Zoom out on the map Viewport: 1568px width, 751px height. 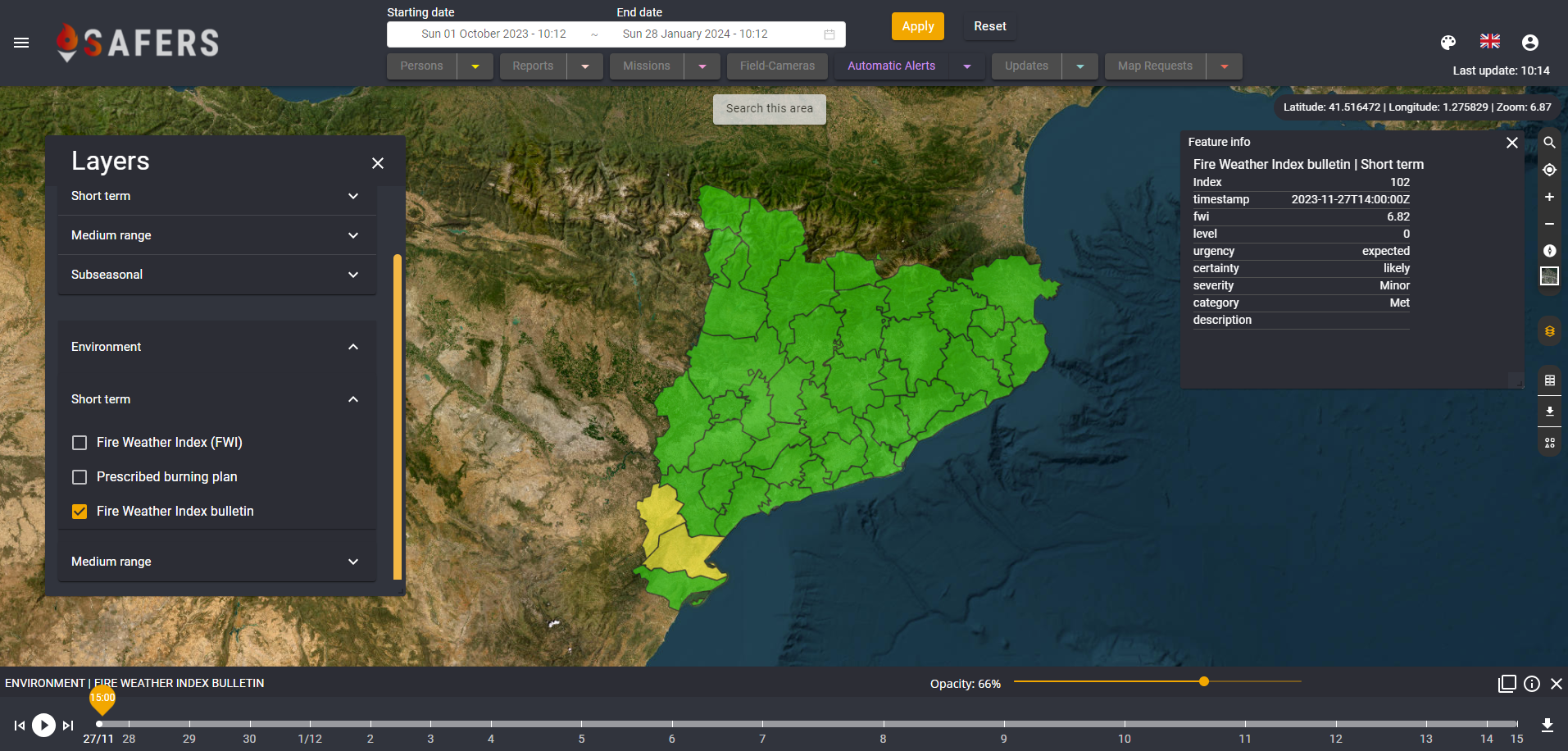[1549, 224]
